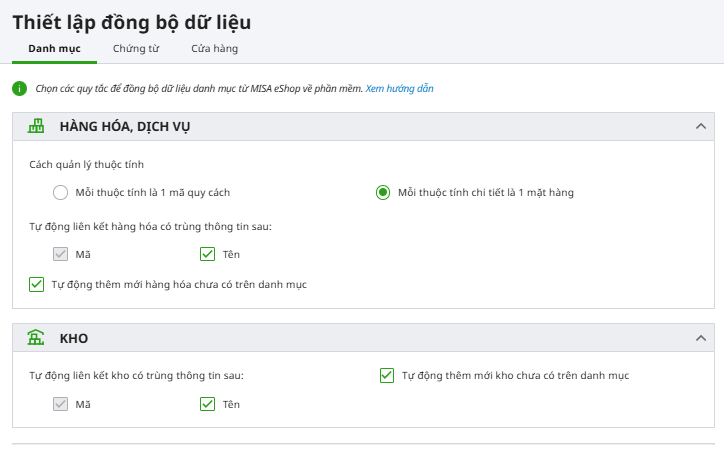The height and width of the screenshot is (451, 724).
Task: Click the green info icon
Action: [19, 89]
